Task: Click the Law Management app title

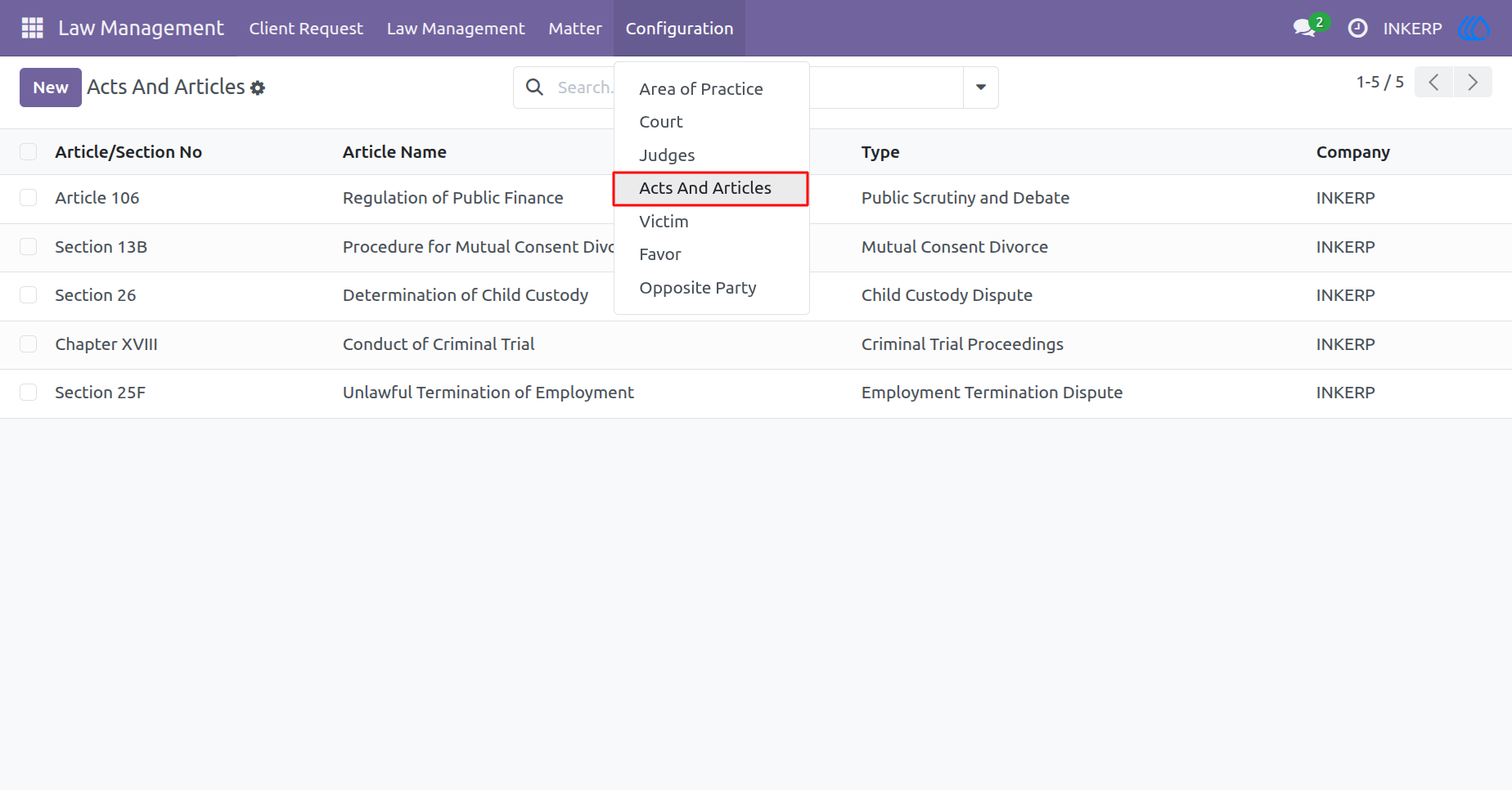Action: [141, 28]
